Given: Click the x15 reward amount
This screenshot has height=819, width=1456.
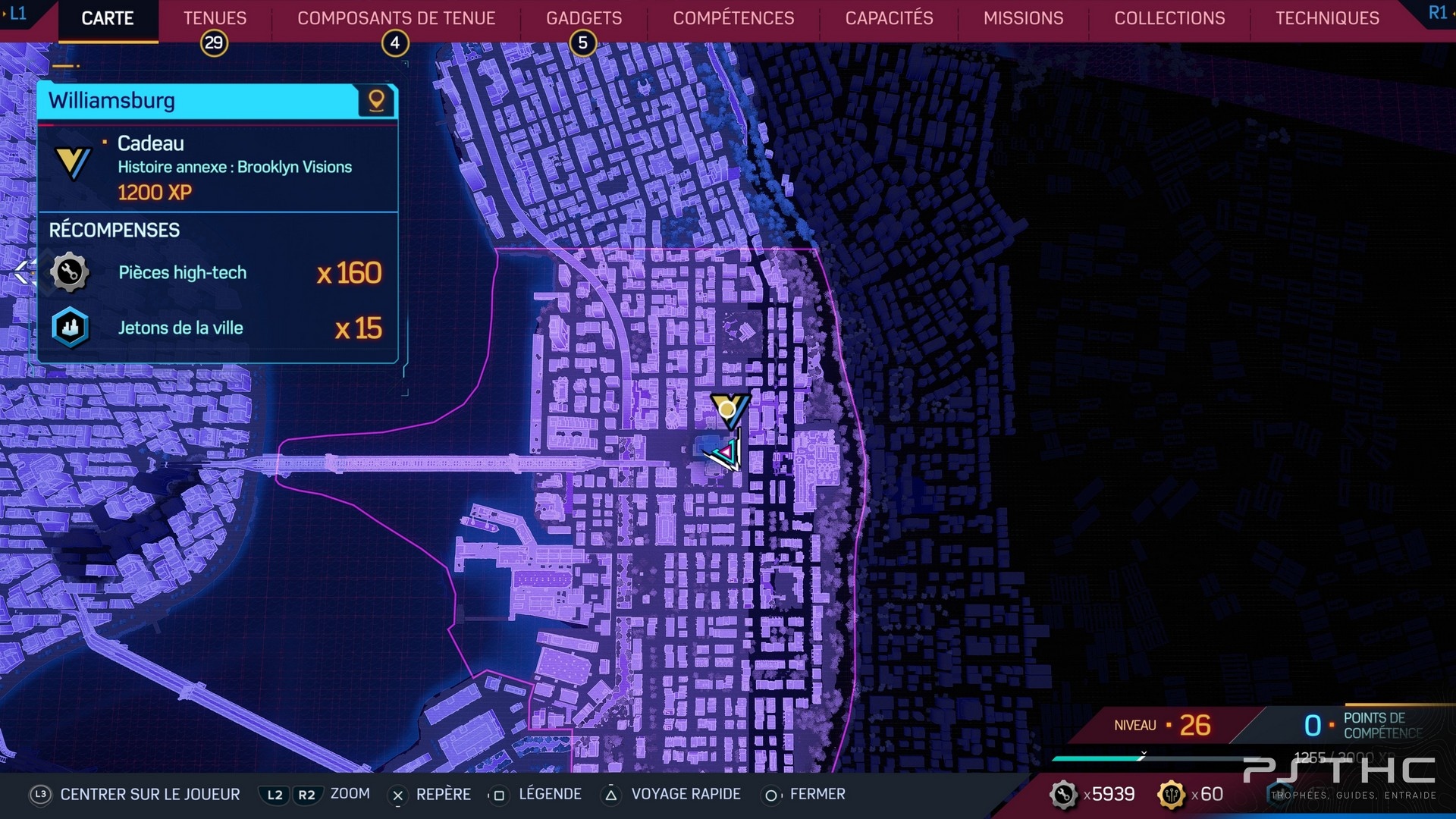Looking at the screenshot, I should coord(359,328).
